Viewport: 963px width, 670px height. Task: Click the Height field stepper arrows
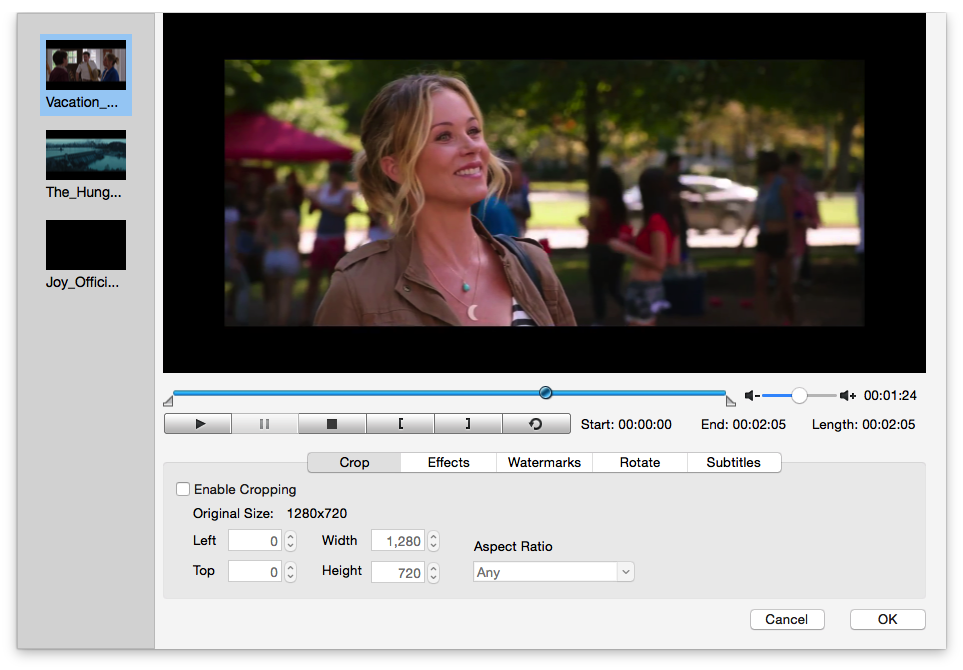click(434, 572)
